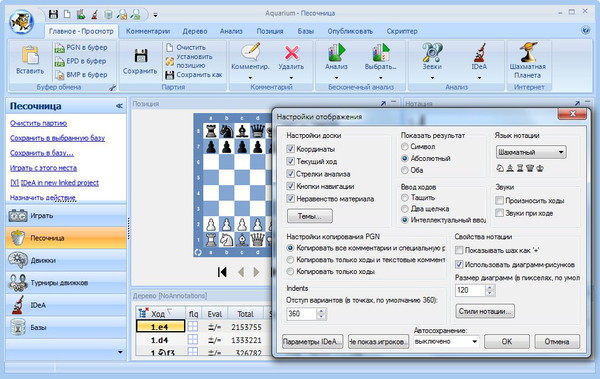Toggle the Координаты checkbox
Screen dimensions: 600x379
point(290,149)
